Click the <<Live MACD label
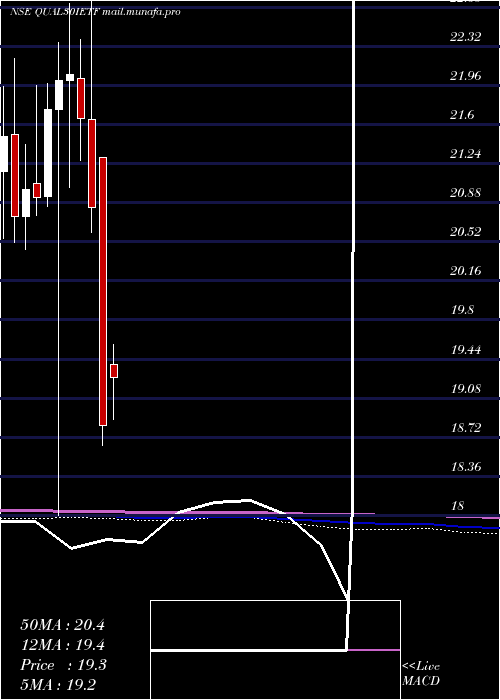 click(x=421, y=673)
